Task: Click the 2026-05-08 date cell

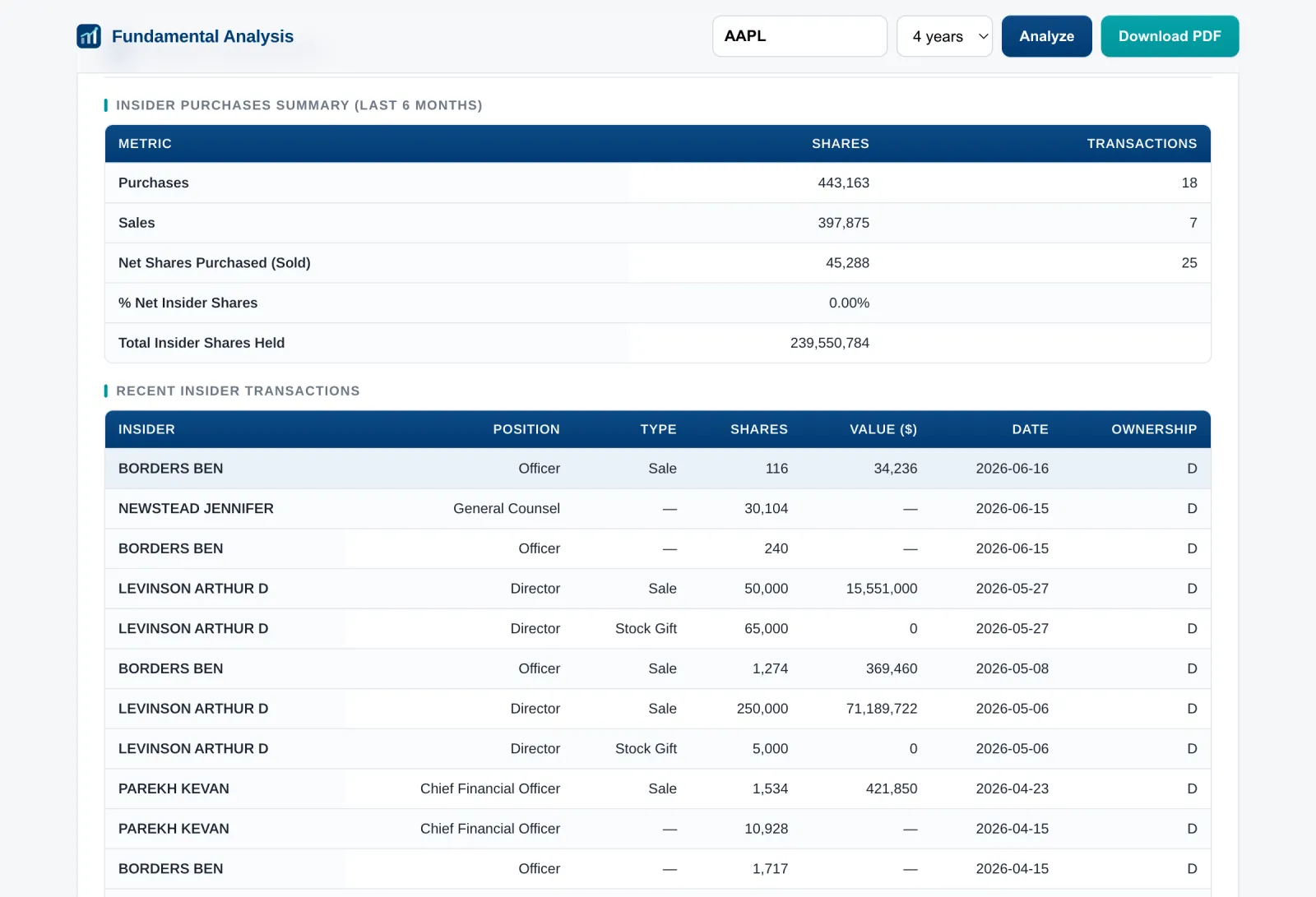Action: 1012,668
